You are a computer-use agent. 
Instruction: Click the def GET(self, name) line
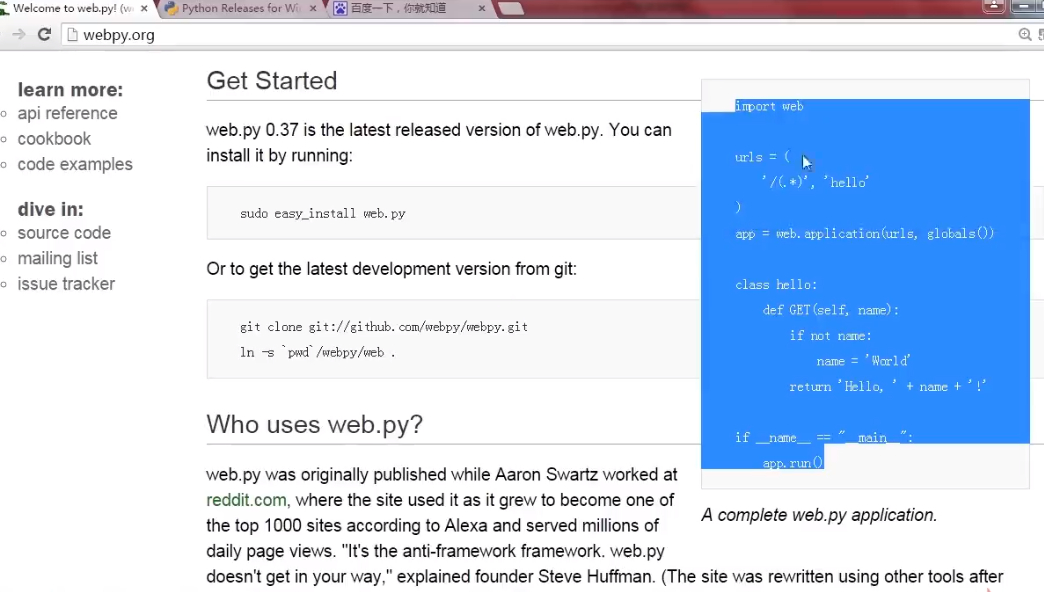830,310
